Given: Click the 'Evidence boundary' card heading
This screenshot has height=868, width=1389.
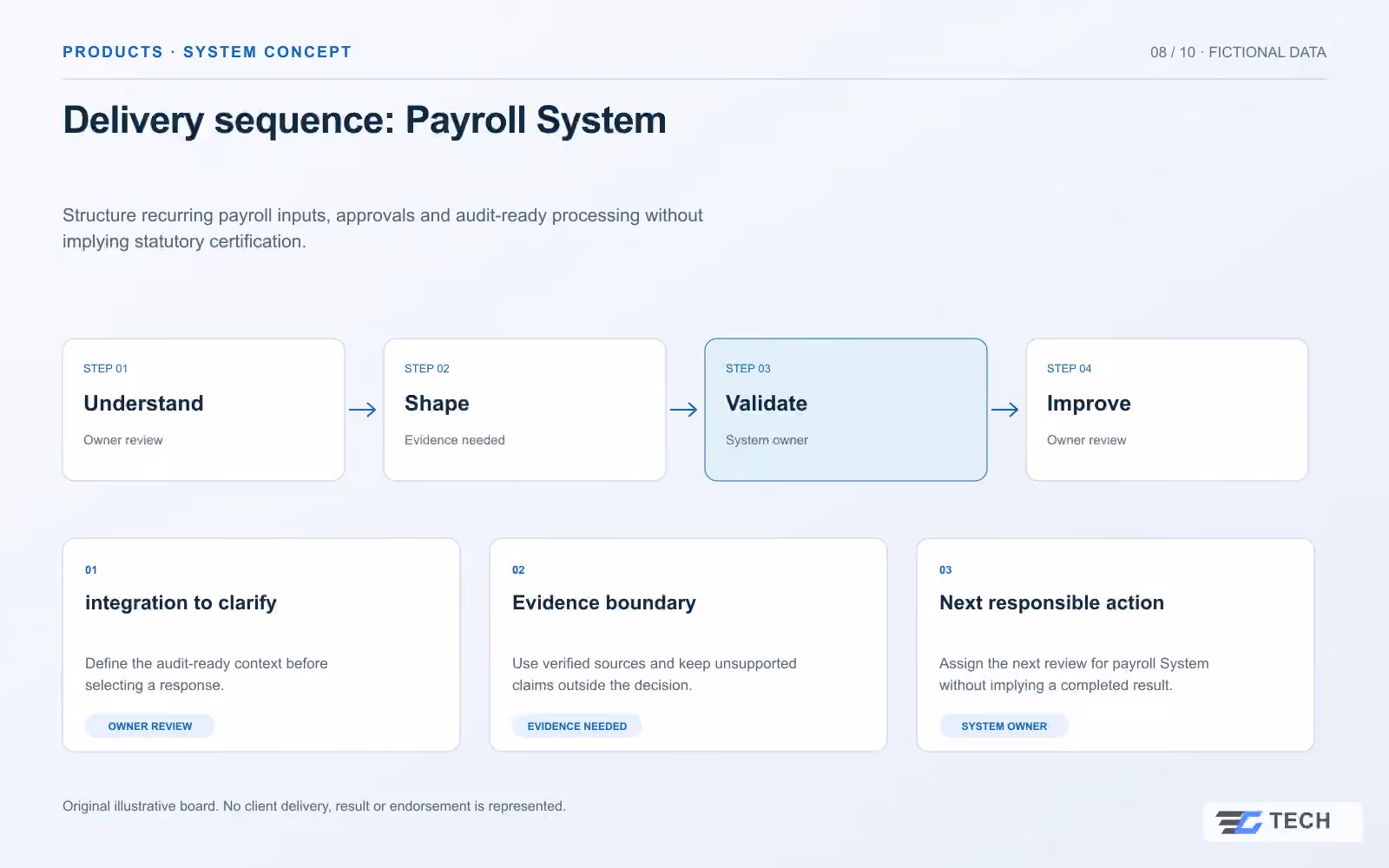Looking at the screenshot, I should 604,603.
